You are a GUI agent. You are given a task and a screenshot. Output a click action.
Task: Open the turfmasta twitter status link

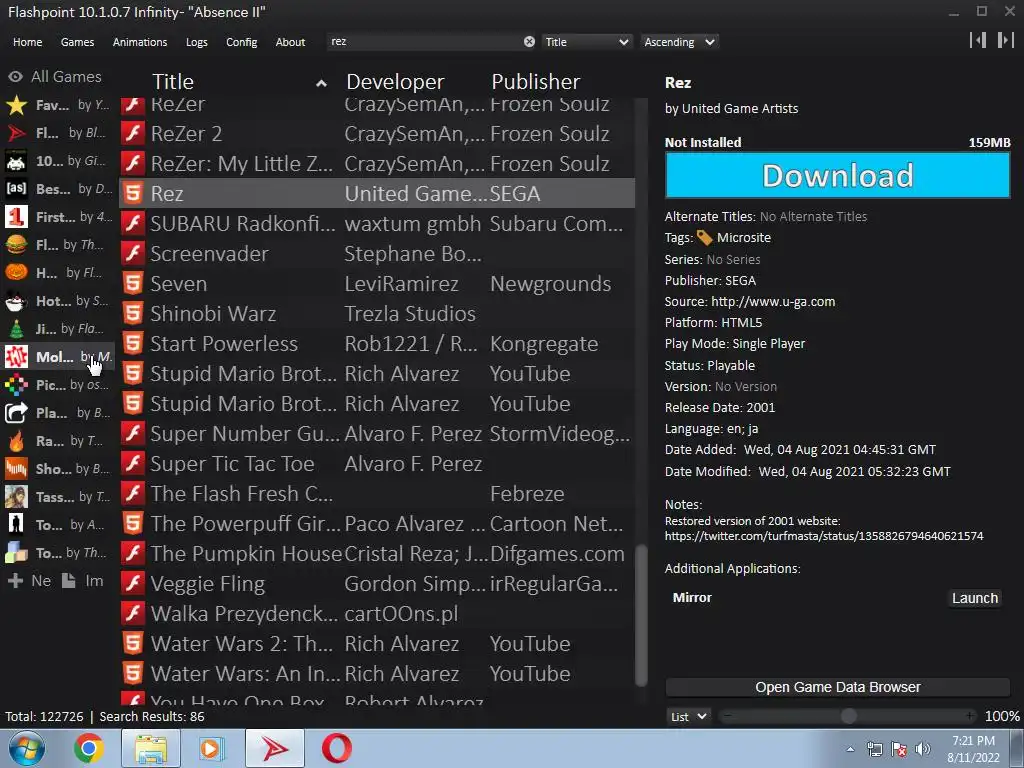tap(824, 536)
